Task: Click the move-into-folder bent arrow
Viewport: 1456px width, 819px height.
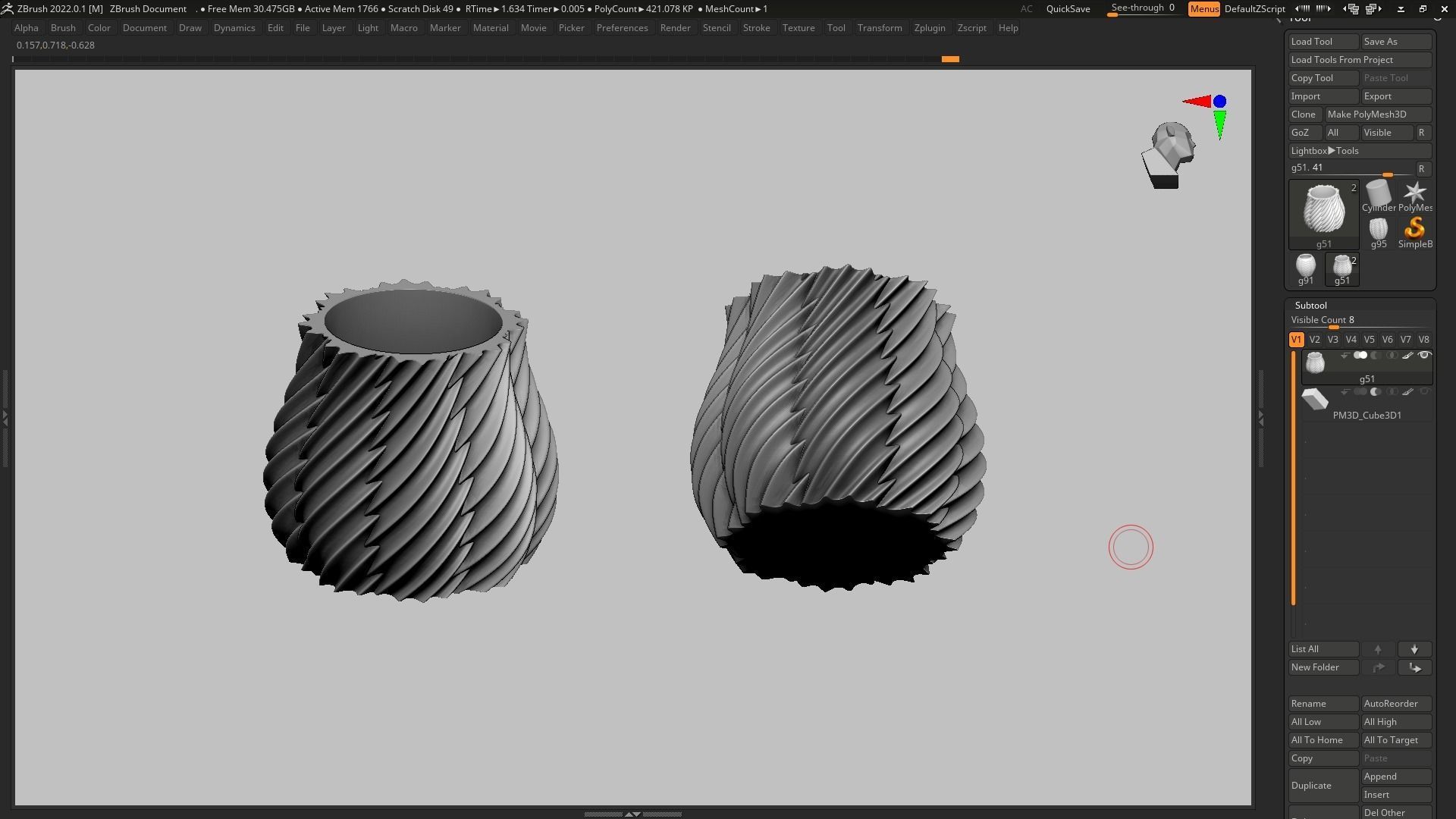Action: tap(1414, 667)
